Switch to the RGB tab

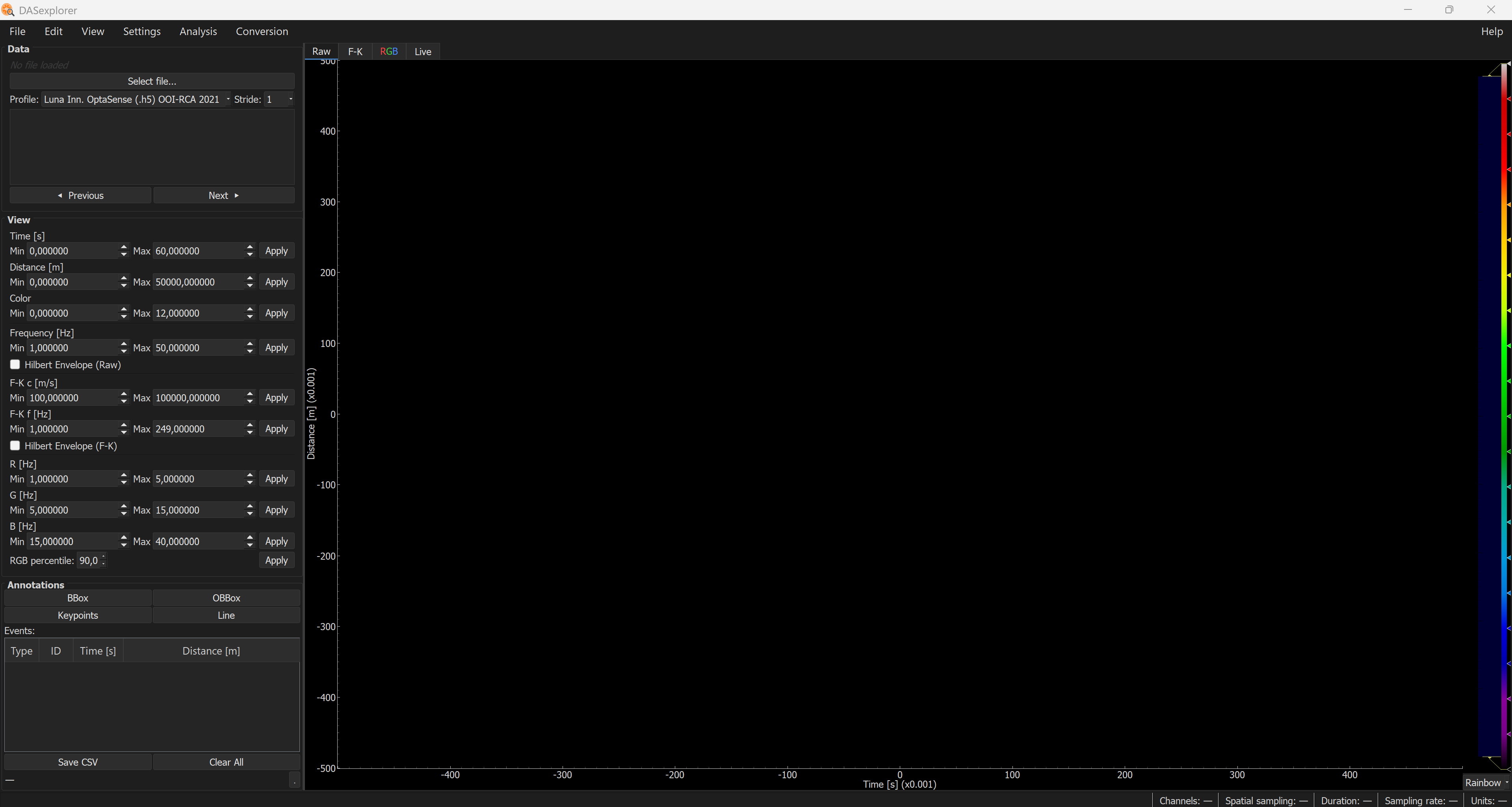(x=388, y=52)
